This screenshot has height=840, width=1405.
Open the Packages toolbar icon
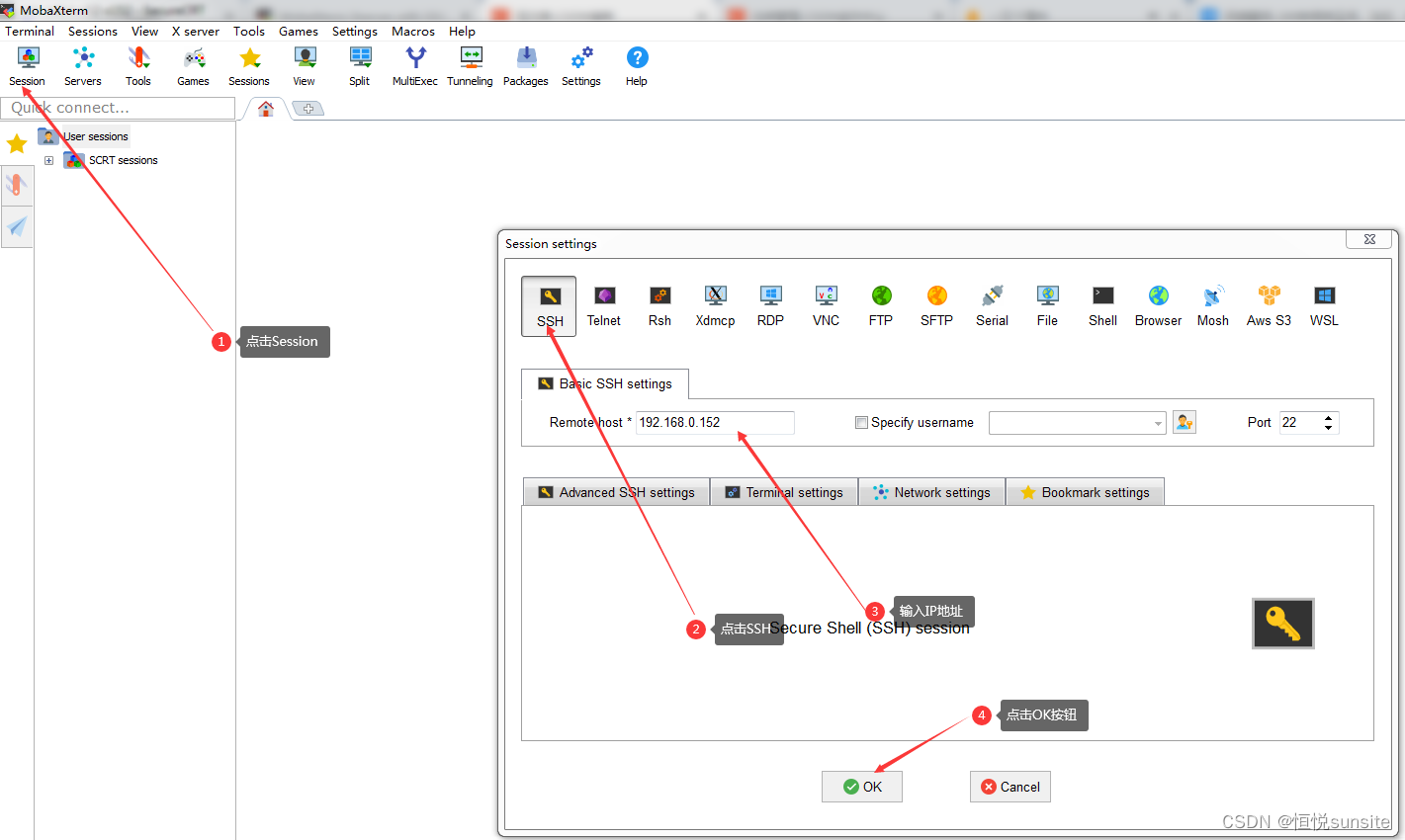(x=525, y=66)
